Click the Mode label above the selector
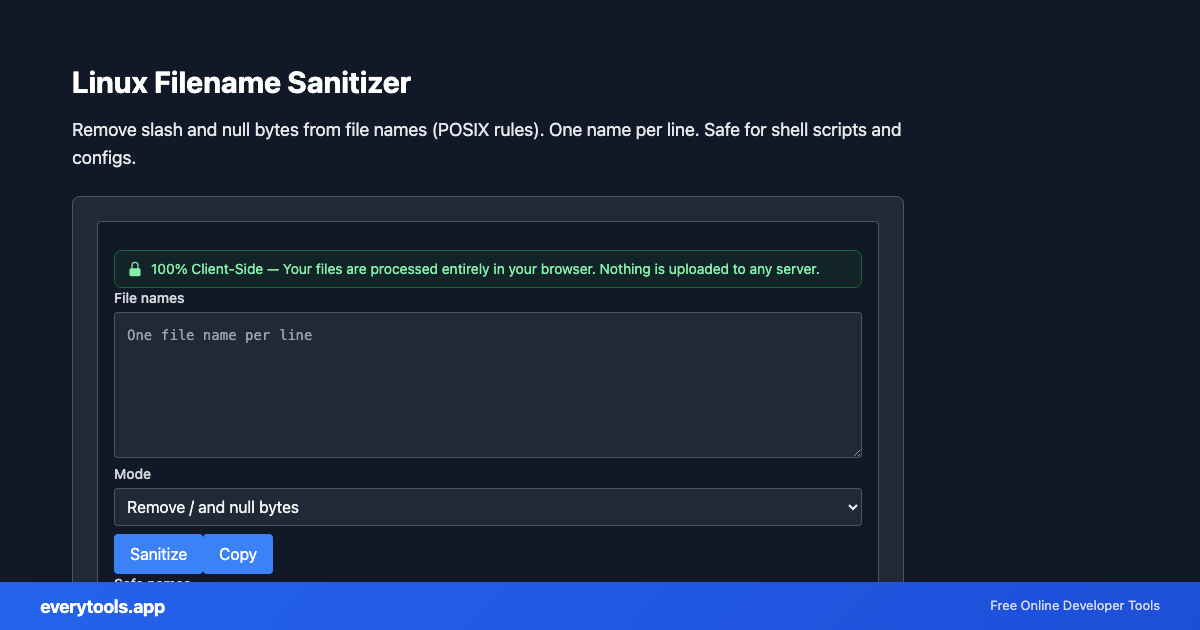 click(132, 474)
